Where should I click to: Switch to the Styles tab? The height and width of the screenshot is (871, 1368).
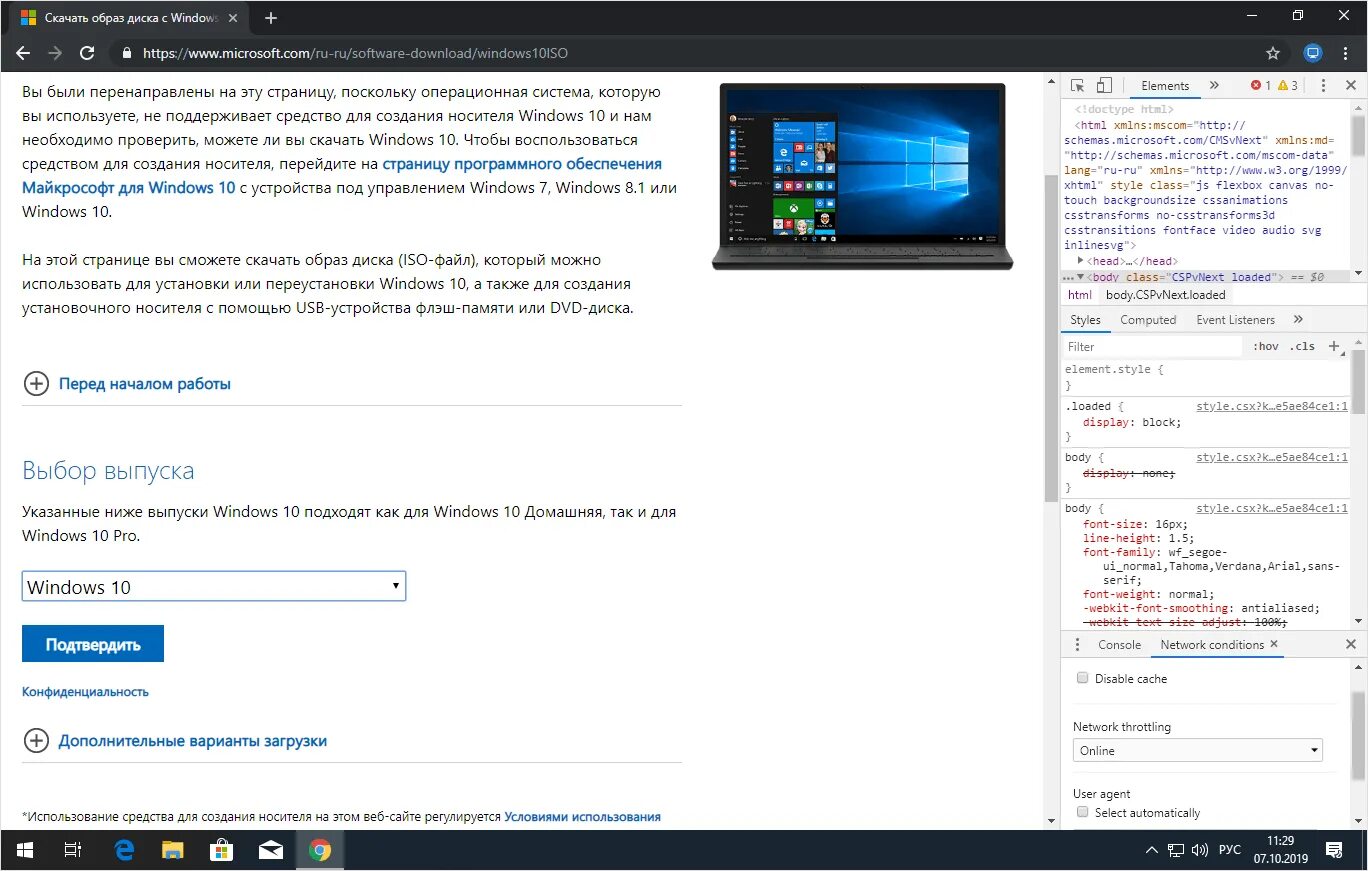(1085, 320)
